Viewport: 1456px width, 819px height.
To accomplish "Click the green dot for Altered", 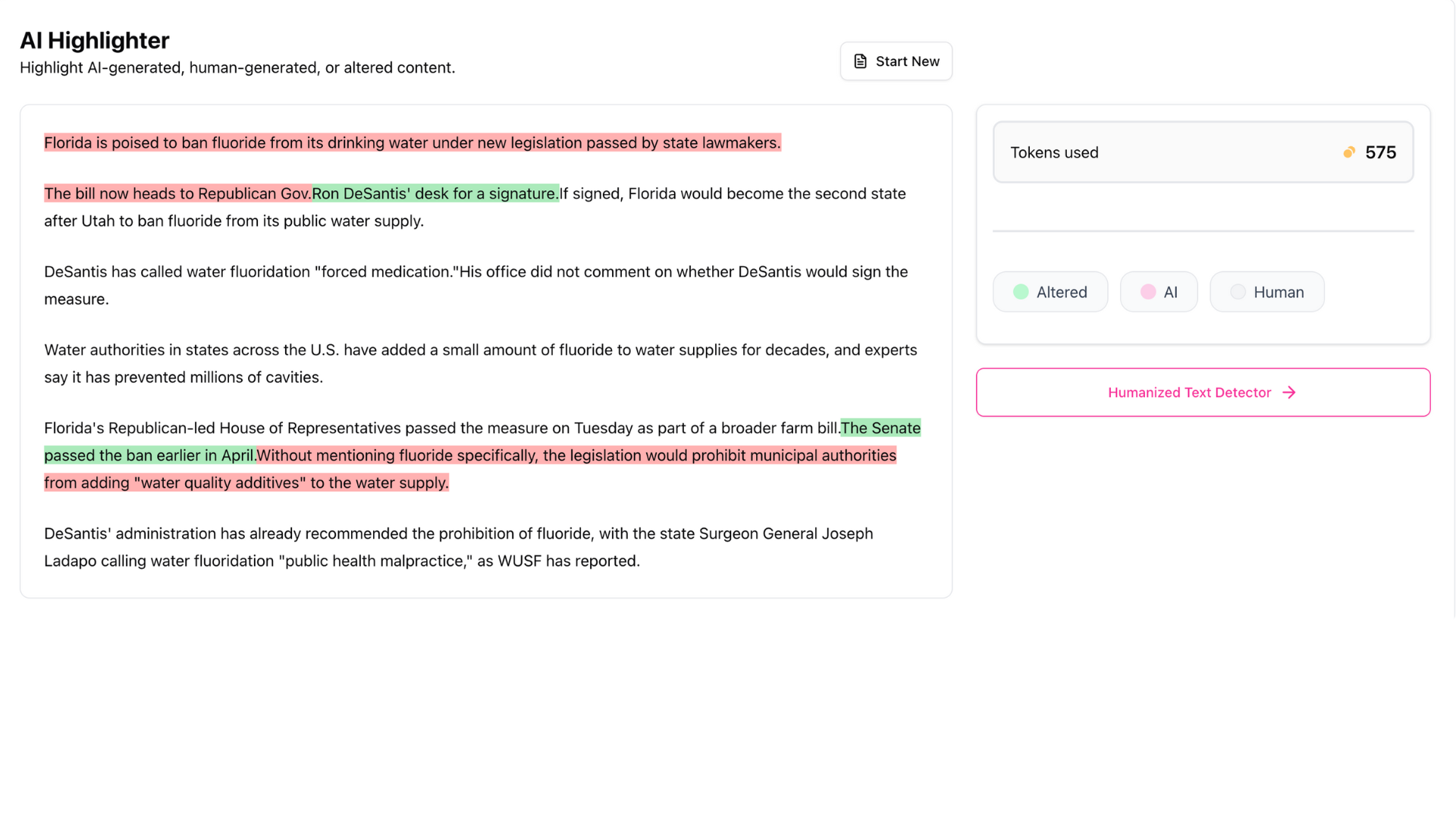I will click(x=1021, y=292).
